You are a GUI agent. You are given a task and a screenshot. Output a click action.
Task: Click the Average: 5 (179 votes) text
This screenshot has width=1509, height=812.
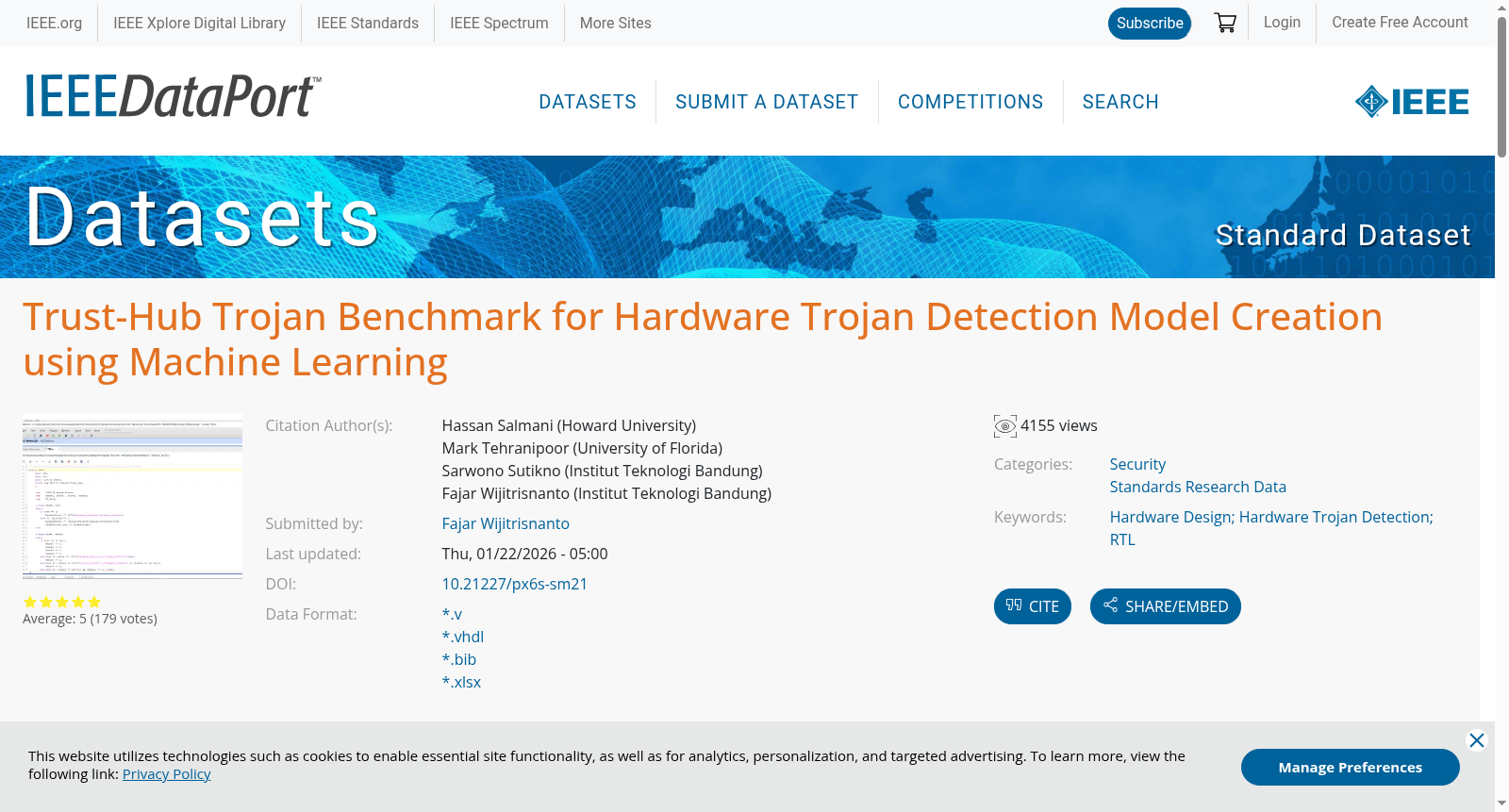tap(90, 619)
